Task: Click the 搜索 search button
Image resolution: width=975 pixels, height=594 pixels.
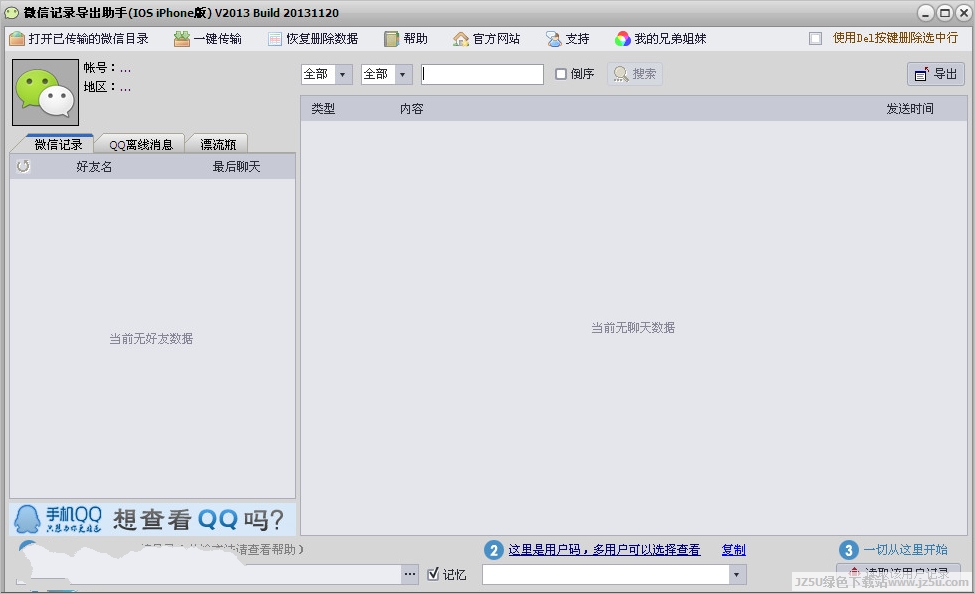Action: pyautogui.click(x=634, y=74)
